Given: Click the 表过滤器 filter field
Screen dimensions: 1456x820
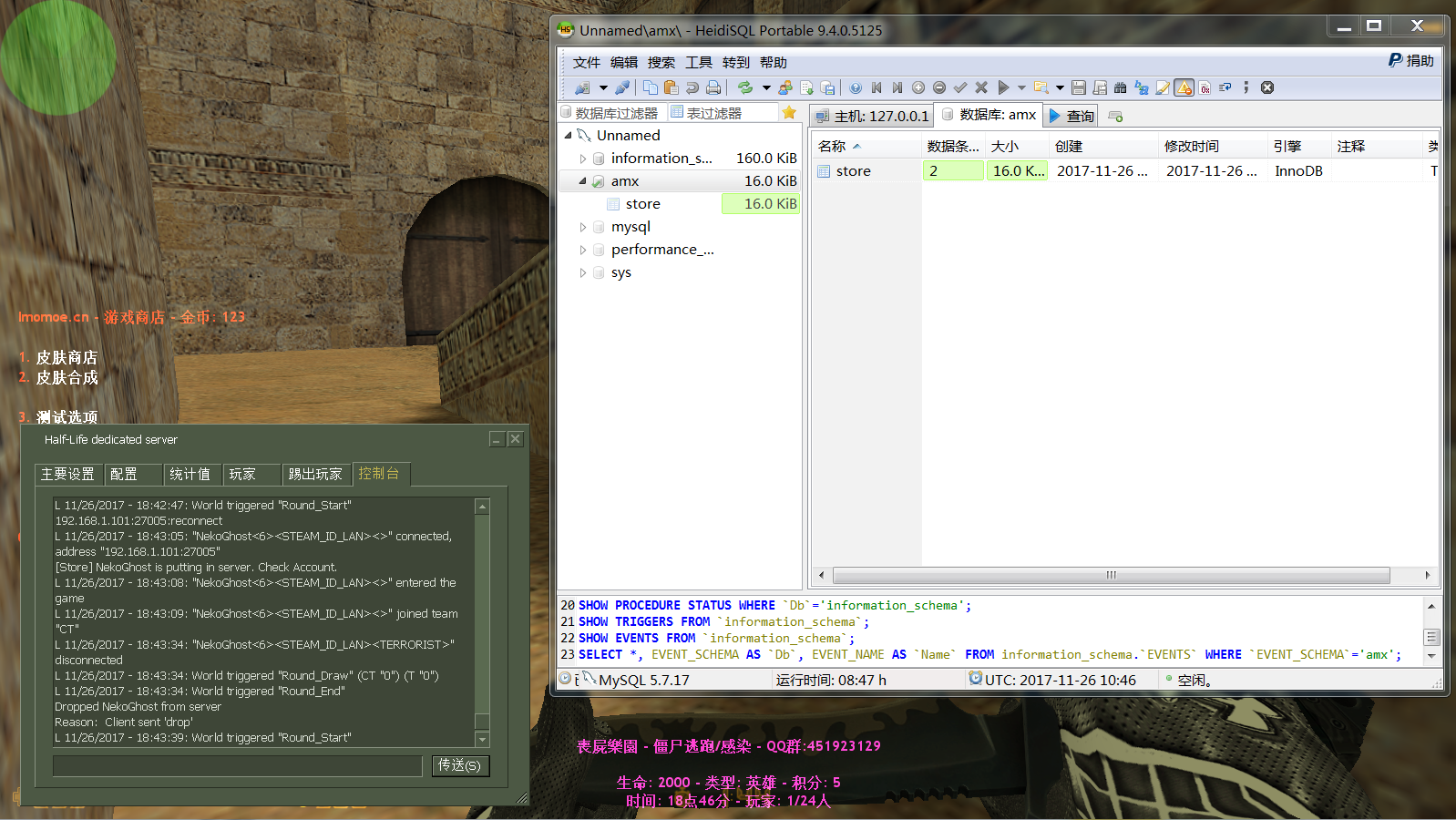Looking at the screenshot, I should (x=723, y=112).
